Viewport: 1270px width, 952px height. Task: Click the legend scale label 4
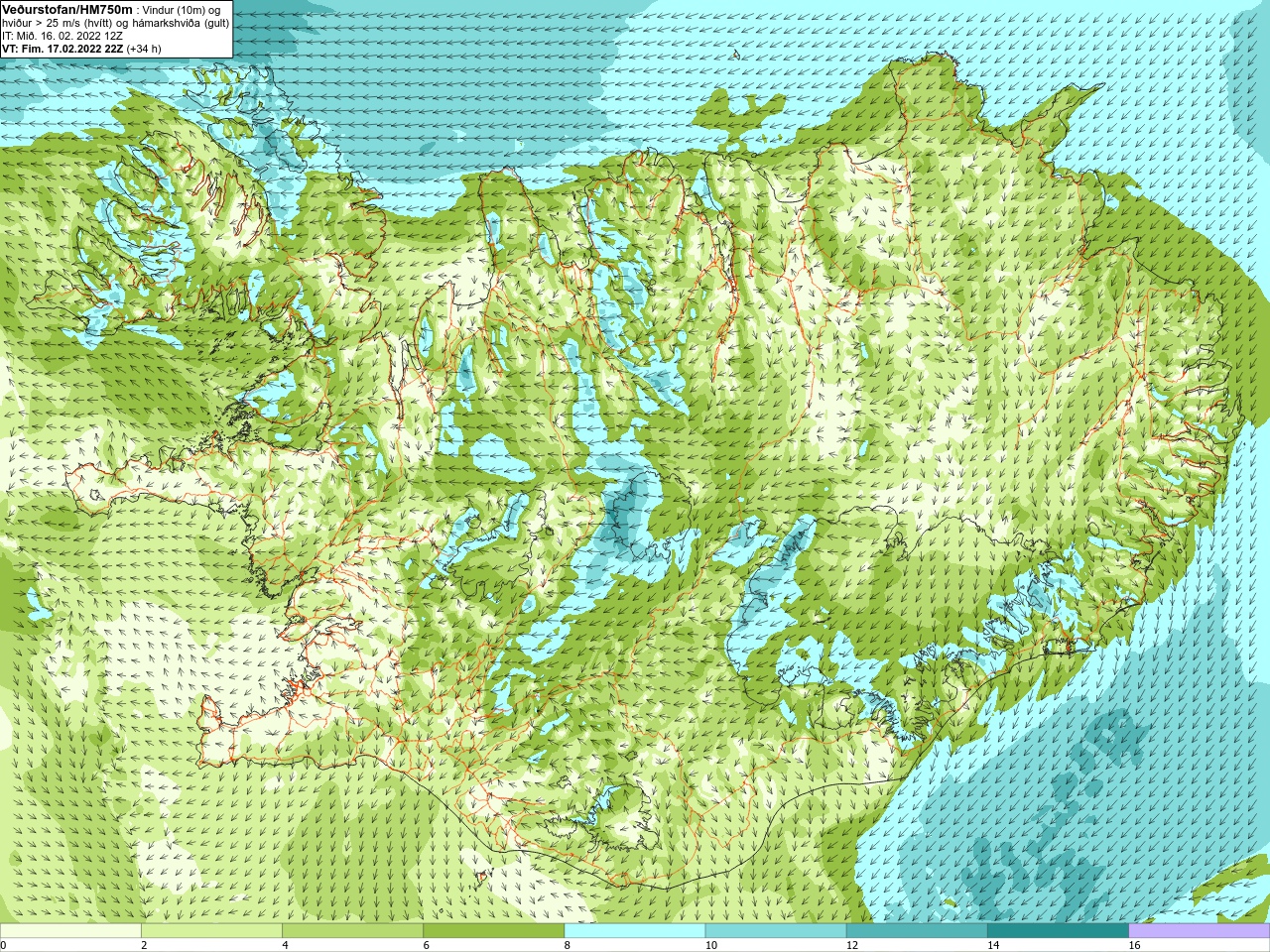coord(285,945)
